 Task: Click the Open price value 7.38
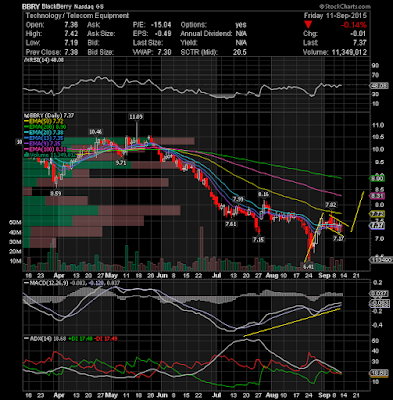click(x=72, y=25)
